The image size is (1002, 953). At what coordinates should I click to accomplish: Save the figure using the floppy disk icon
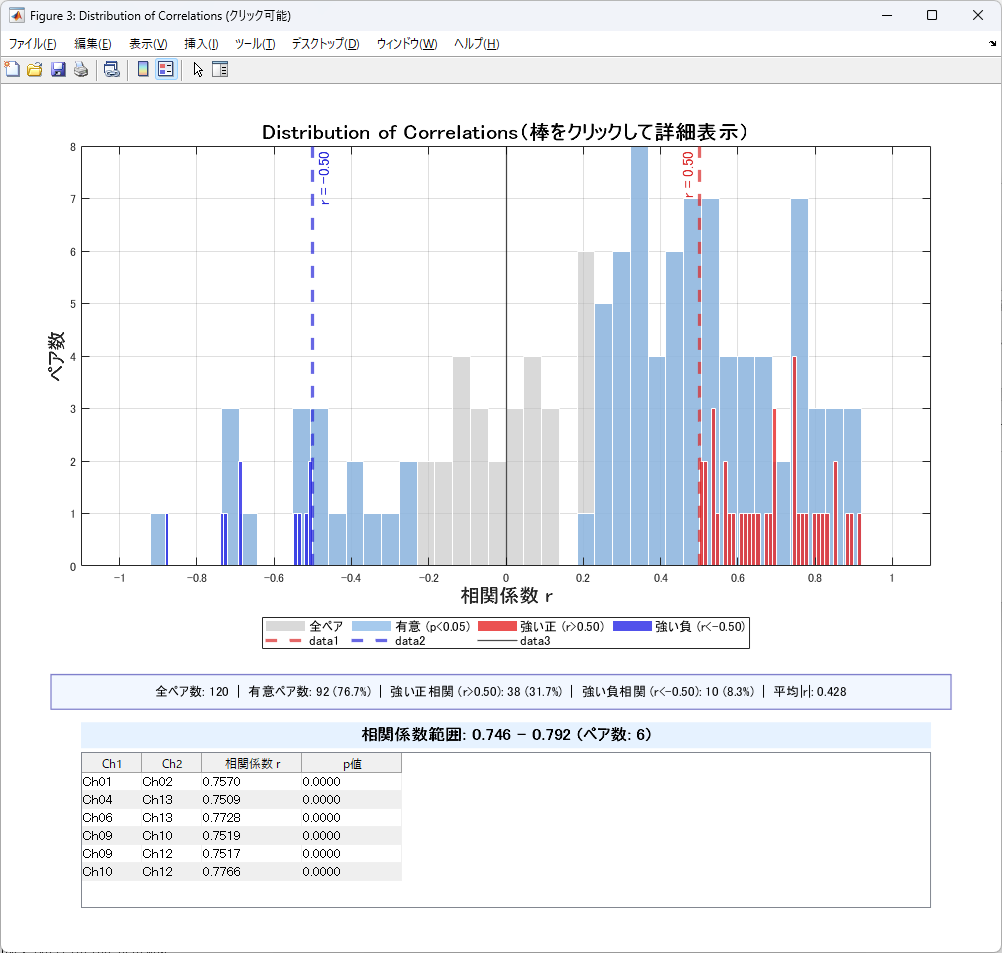(x=58, y=69)
